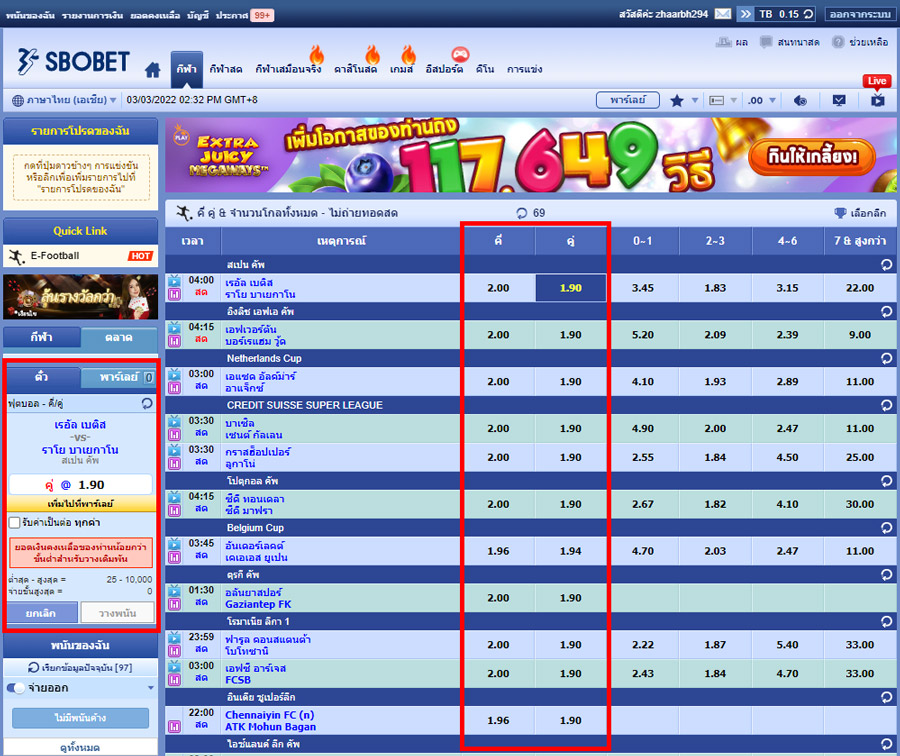This screenshot has height=756, width=900.
Task: Refresh the Netherlands Cup league row
Action: click(886, 358)
